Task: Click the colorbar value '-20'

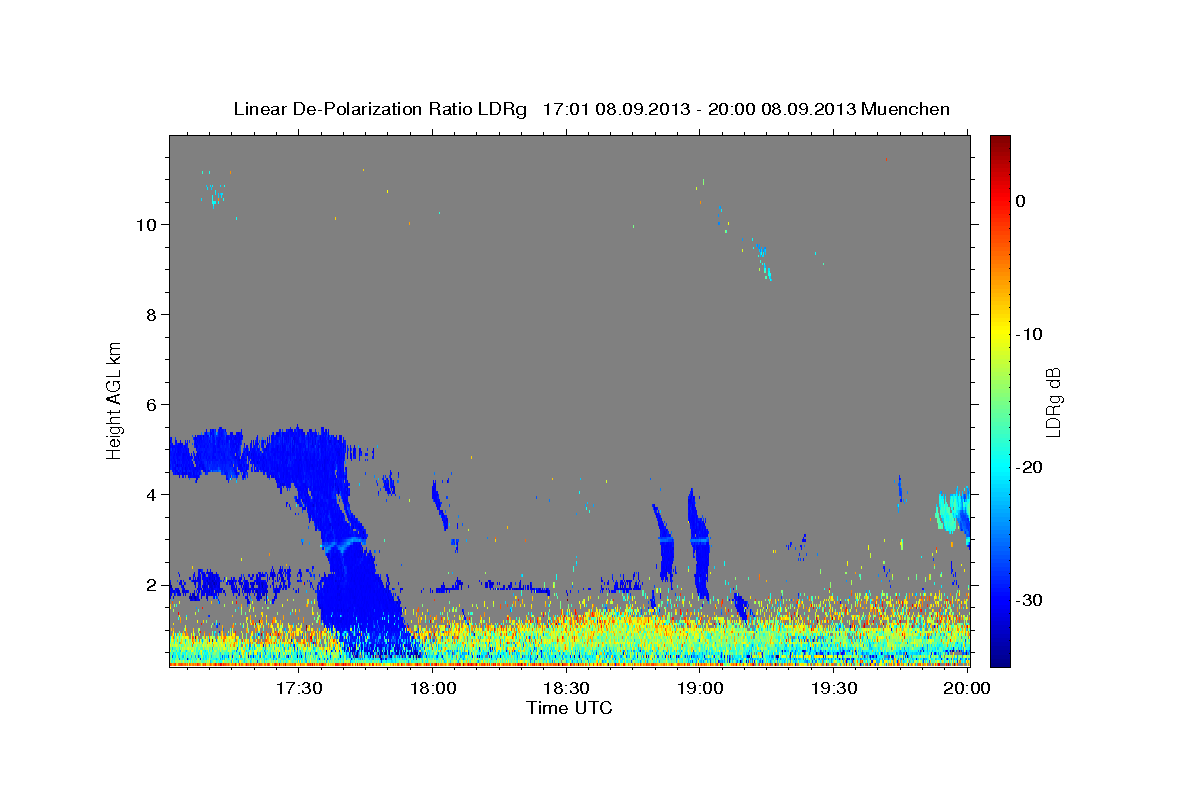Action: (1031, 467)
